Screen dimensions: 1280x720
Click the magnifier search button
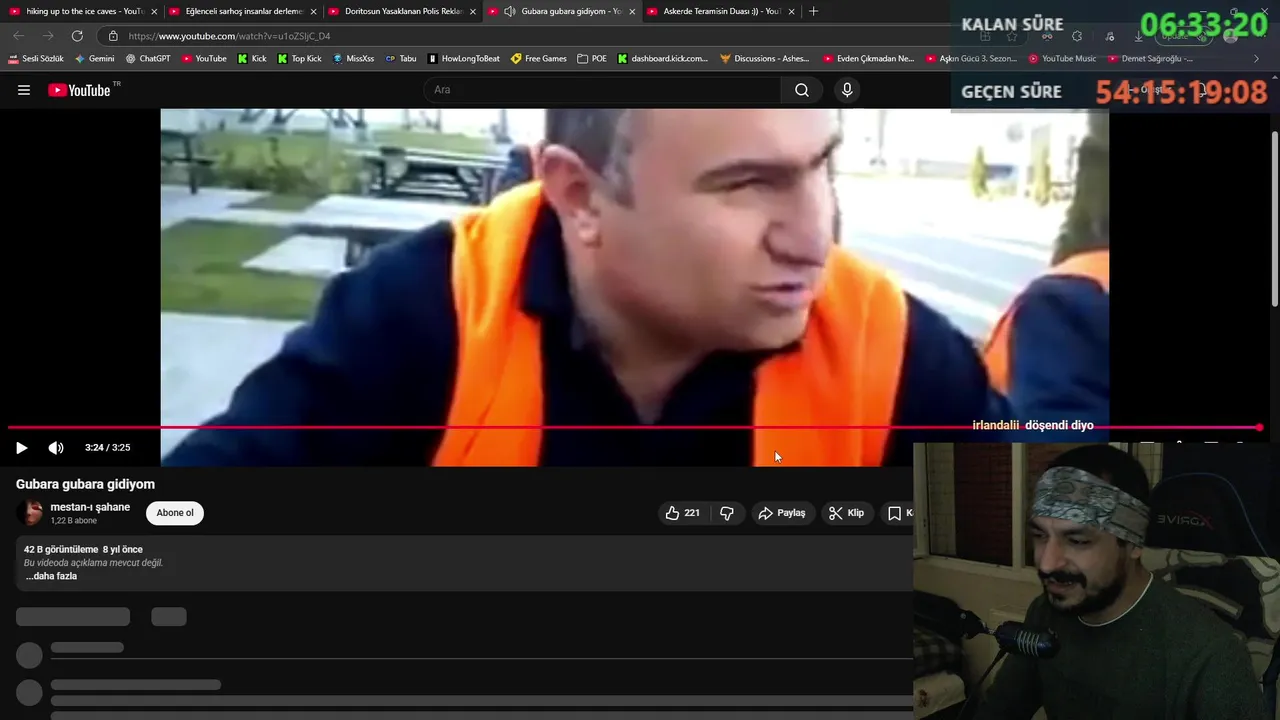(x=802, y=90)
